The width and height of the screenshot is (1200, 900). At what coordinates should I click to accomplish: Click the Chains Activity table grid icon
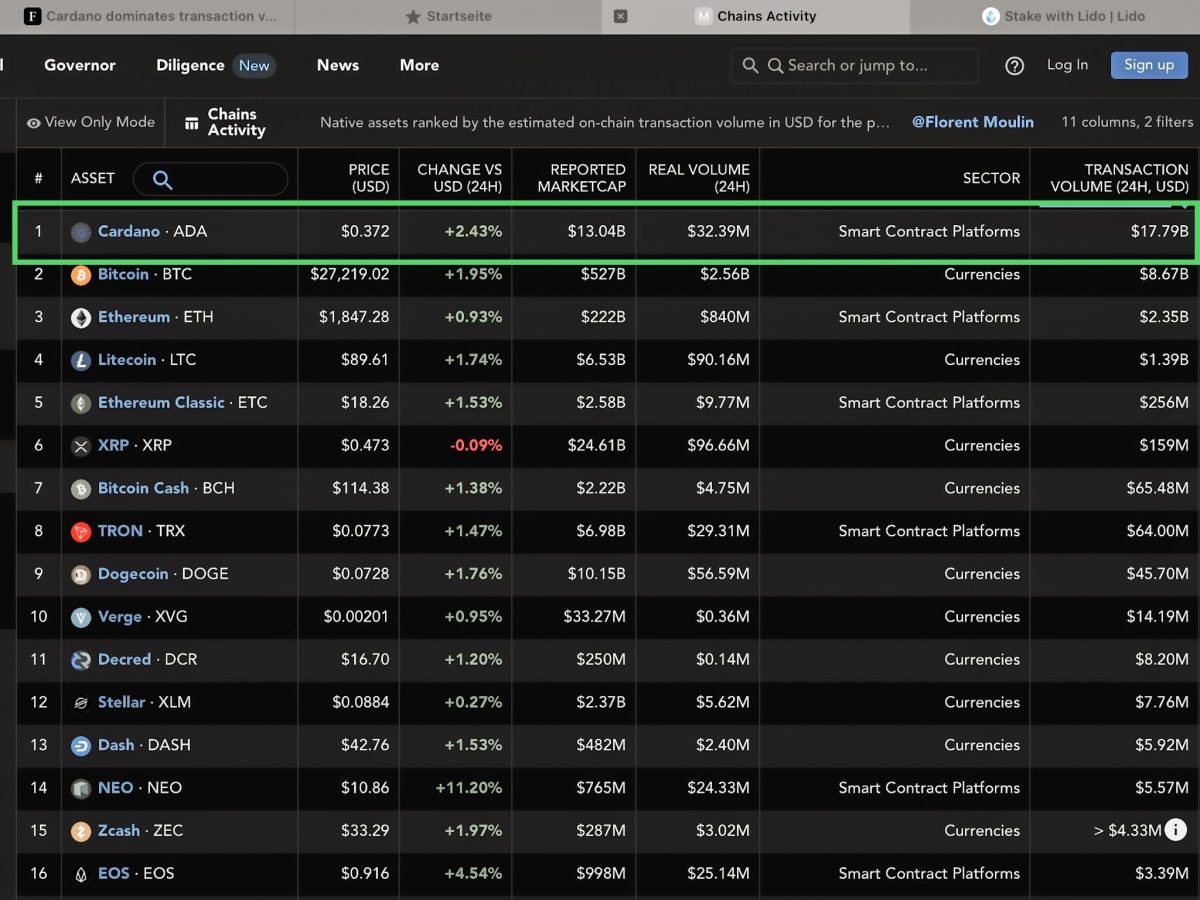point(192,123)
